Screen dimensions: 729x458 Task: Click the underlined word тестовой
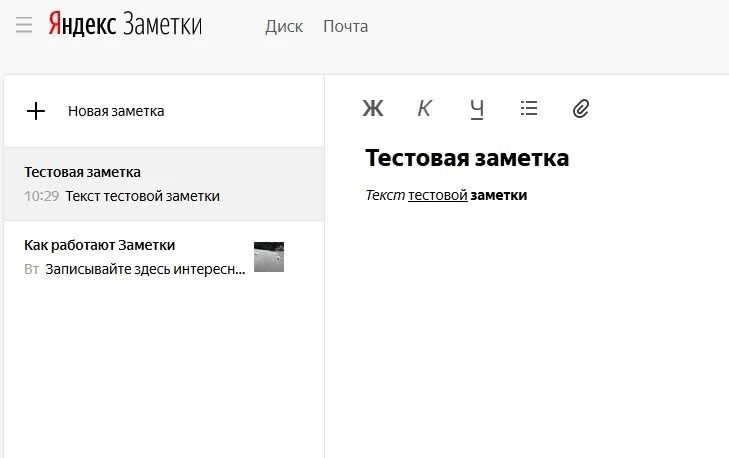click(437, 195)
